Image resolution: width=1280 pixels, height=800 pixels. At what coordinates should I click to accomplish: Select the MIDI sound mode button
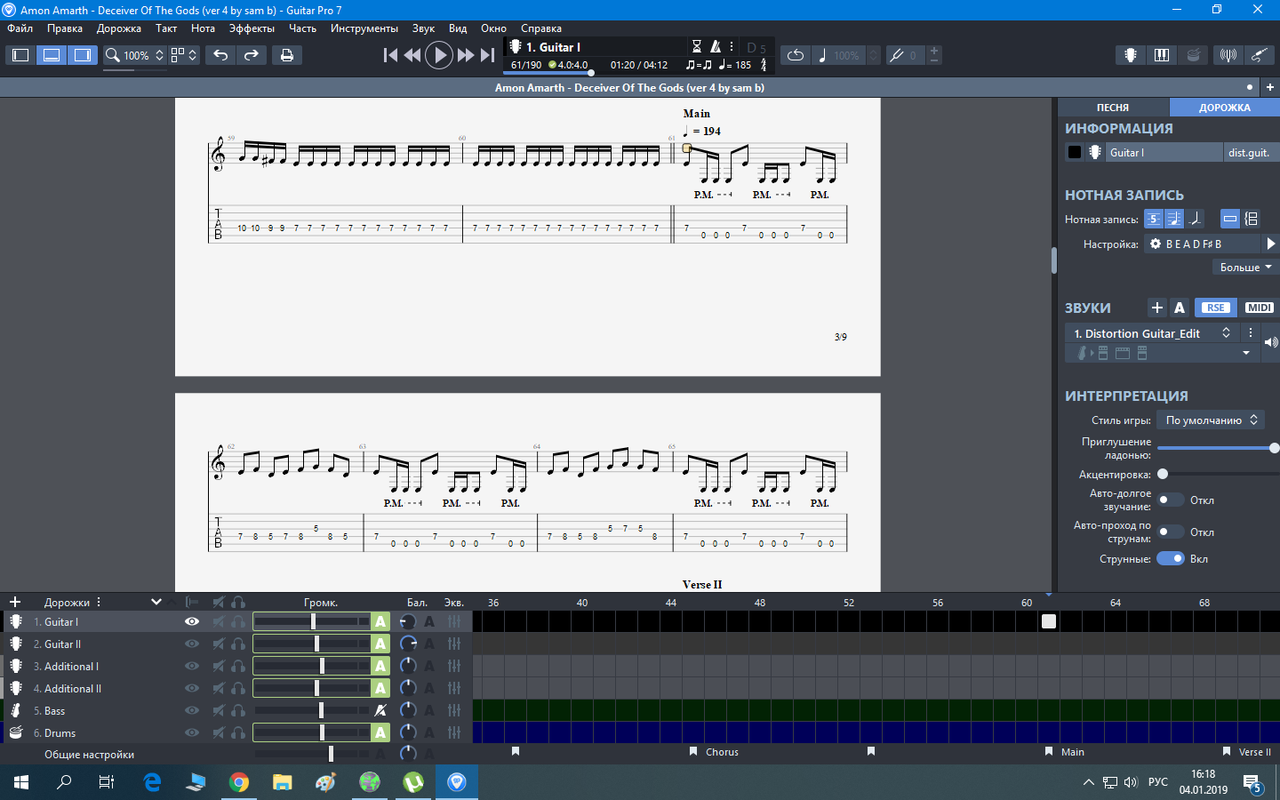coord(1259,308)
